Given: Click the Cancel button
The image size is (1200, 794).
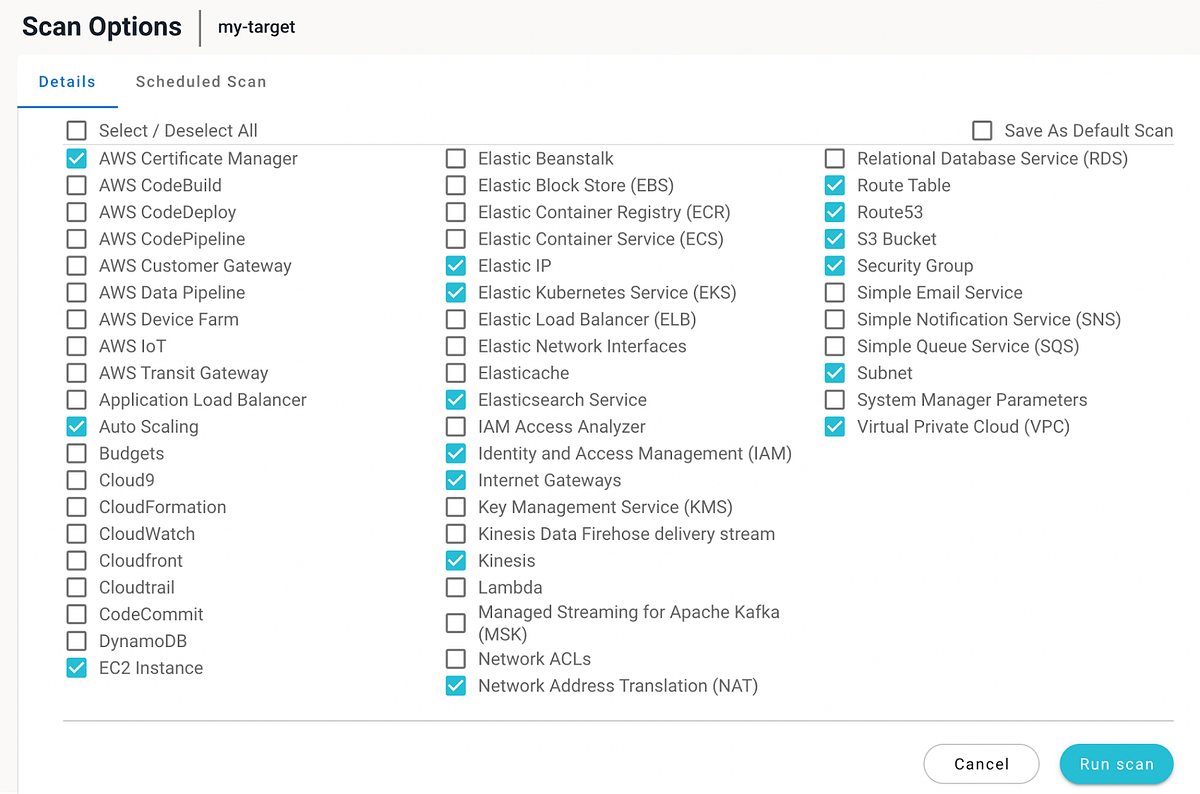Looking at the screenshot, I should click(x=981, y=763).
